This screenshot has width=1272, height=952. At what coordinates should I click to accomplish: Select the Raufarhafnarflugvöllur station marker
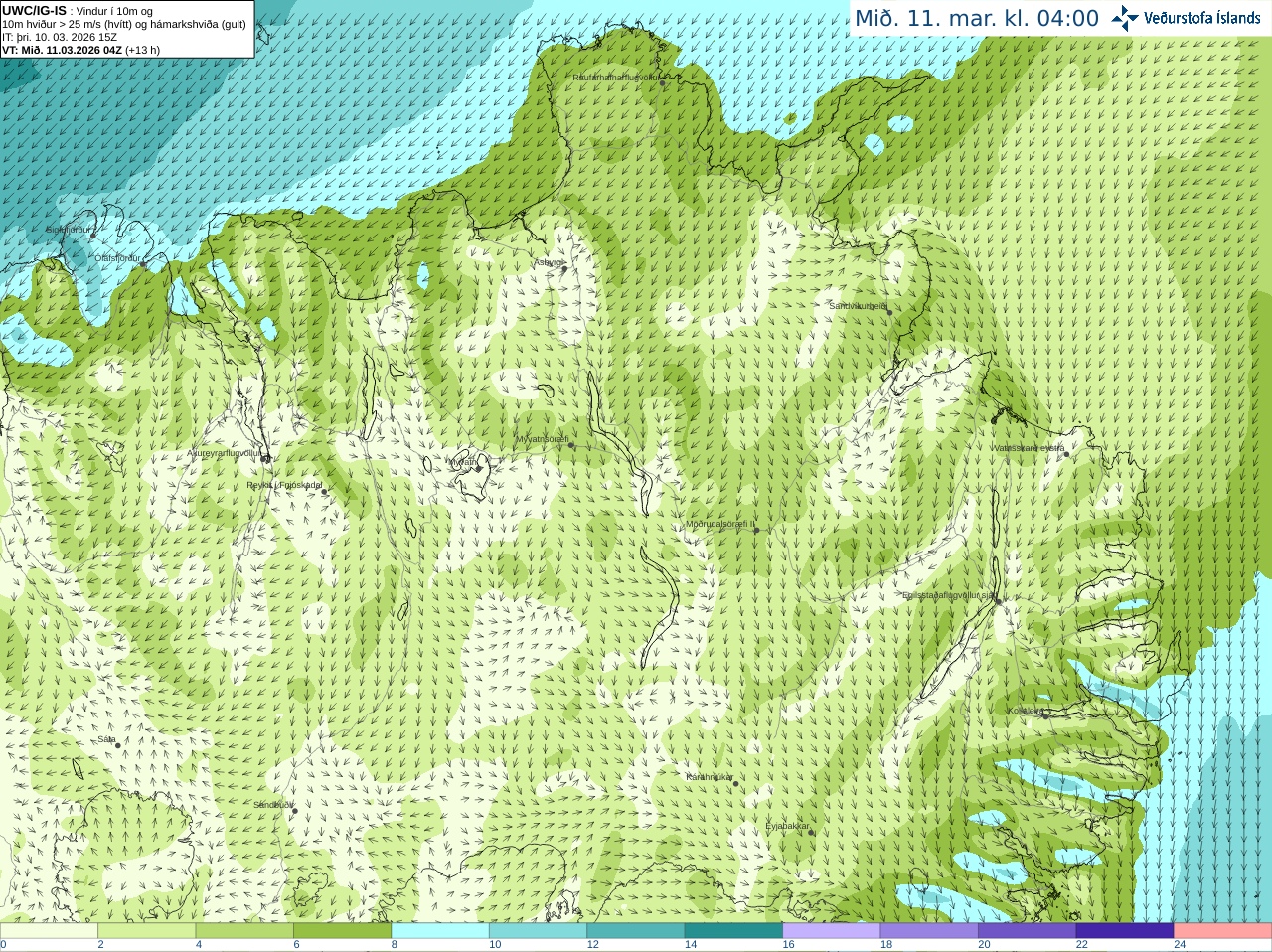(x=663, y=82)
